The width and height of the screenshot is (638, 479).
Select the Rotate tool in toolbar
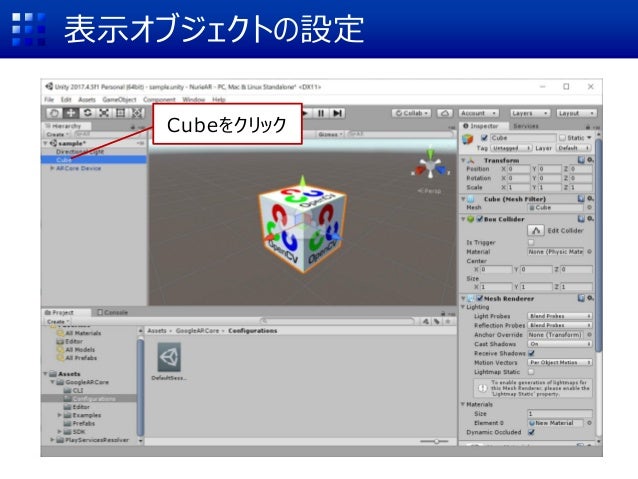[x=87, y=113]
